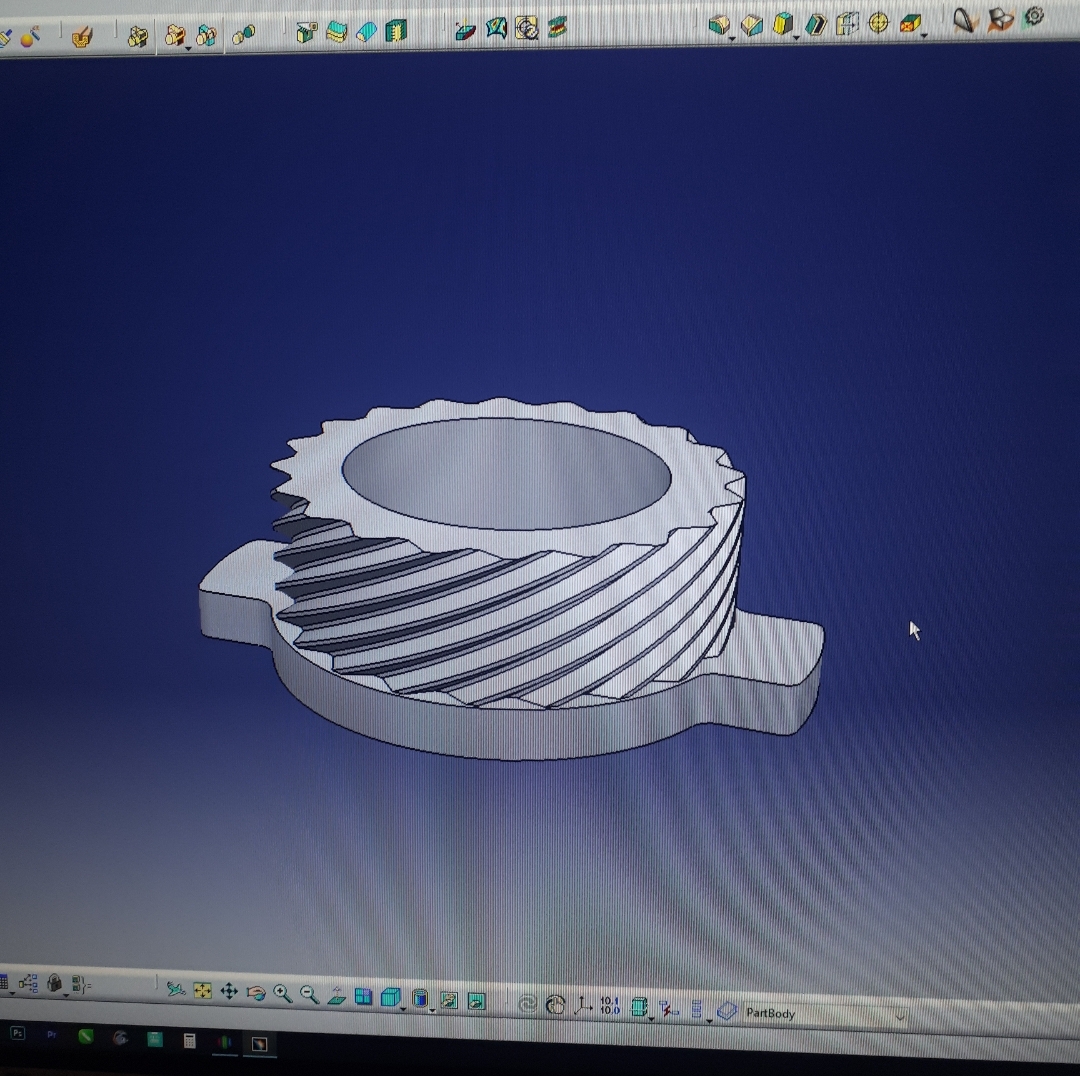
Task: Click the green box icon beside numeric tool
Action: point(639,1007)
